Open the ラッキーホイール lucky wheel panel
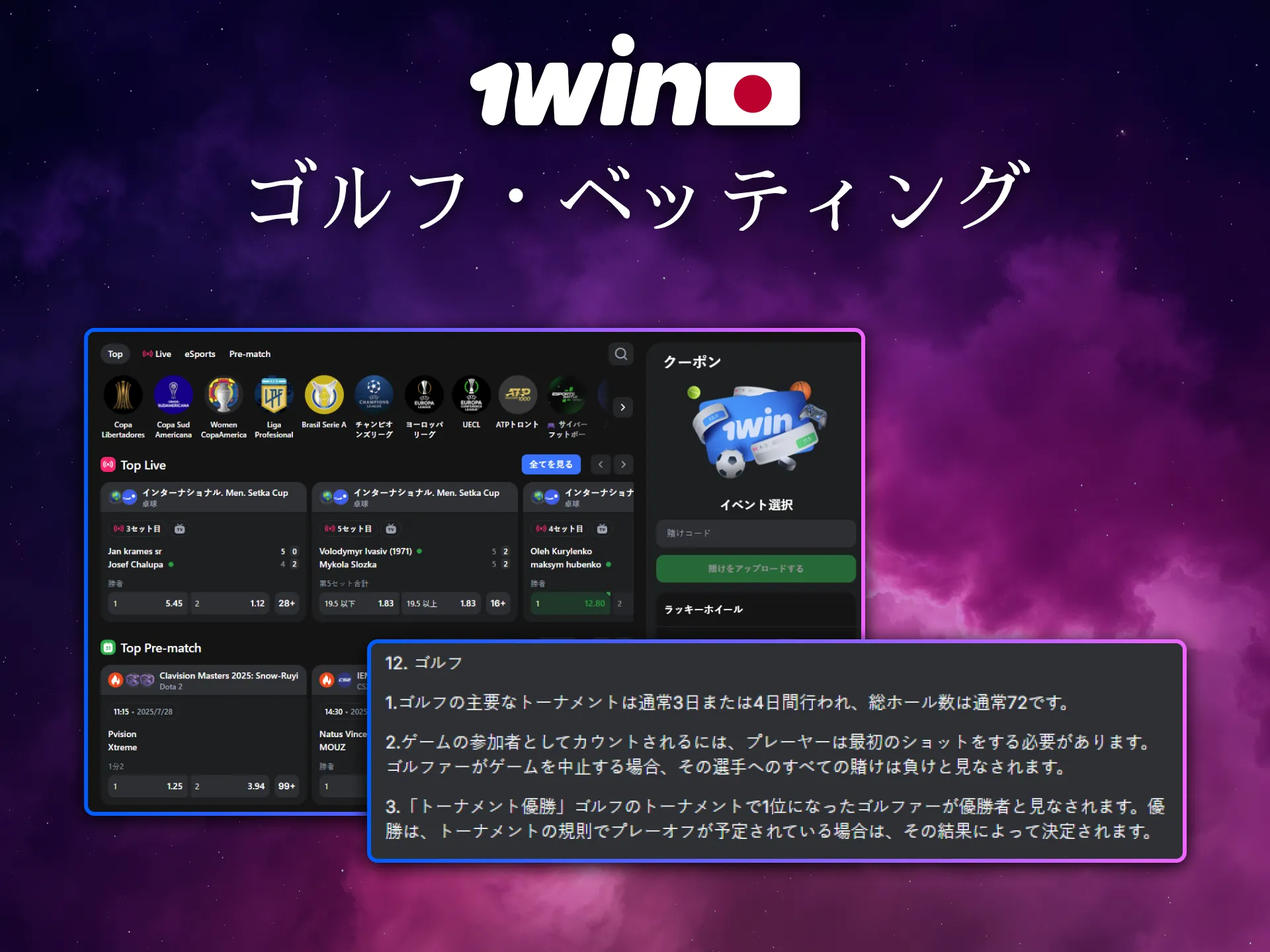Image resolution: width=1270 pixels, height=952 pixels. click(x=755, y=610)
